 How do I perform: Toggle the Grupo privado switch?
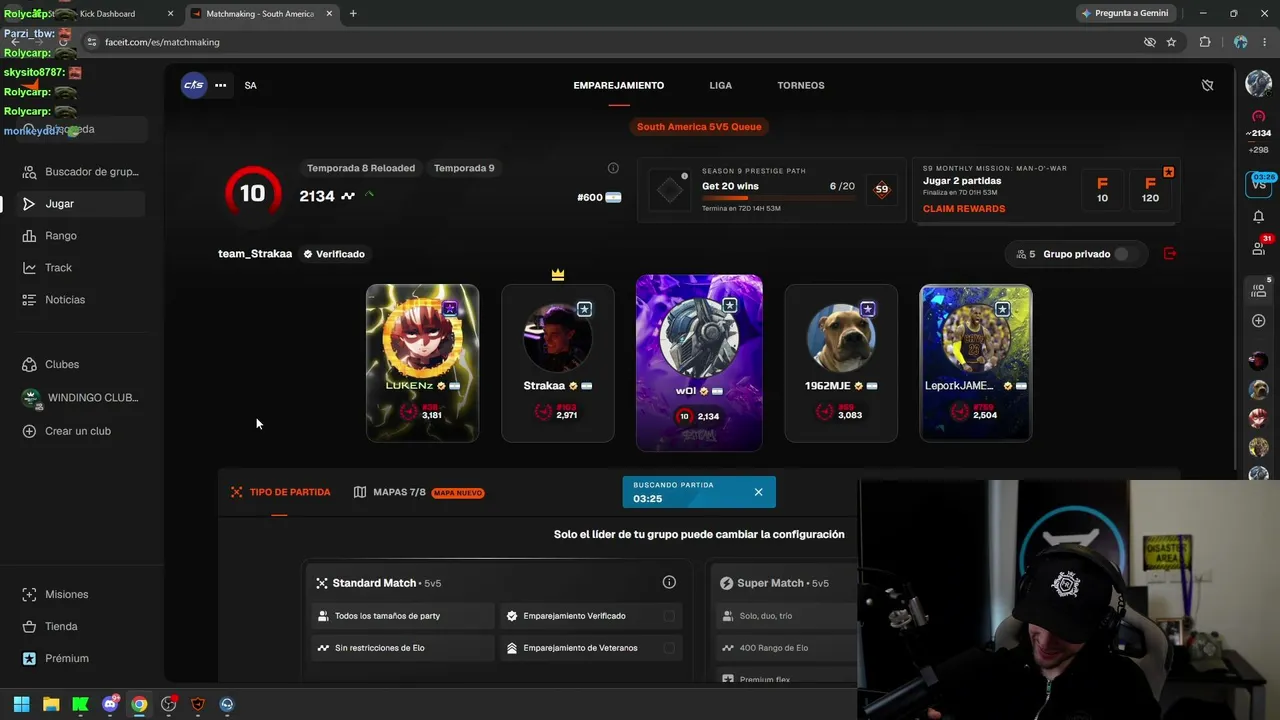1125,254
